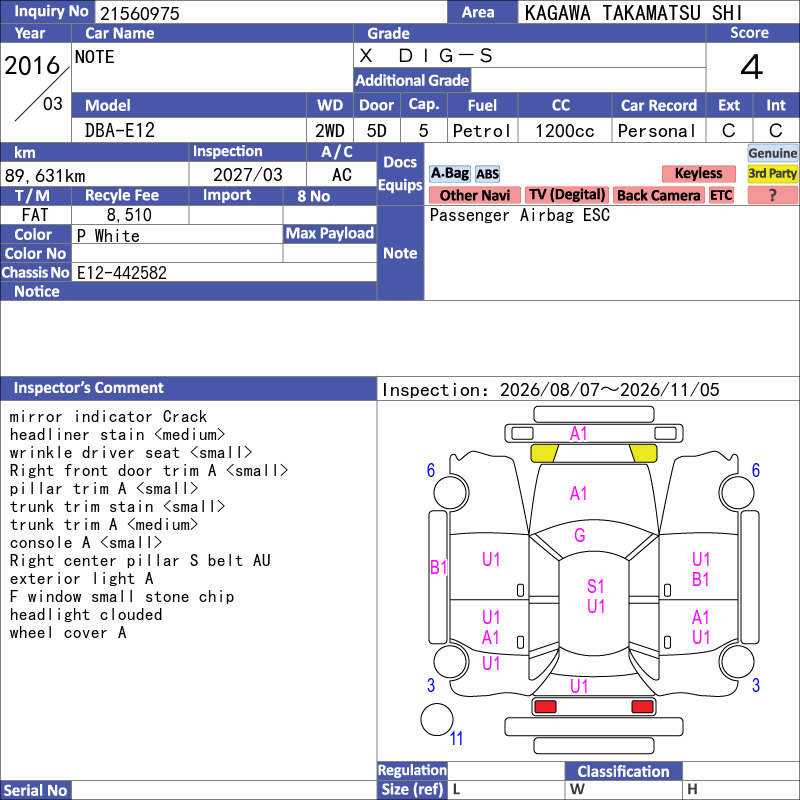
Task: Click the left yellow headlight in diagram
Action: click(x=544, y=453)
